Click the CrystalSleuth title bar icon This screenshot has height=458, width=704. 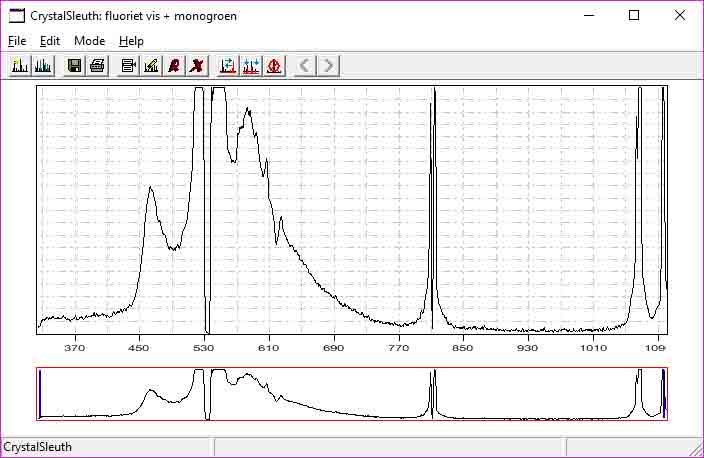tap(16, 16)
